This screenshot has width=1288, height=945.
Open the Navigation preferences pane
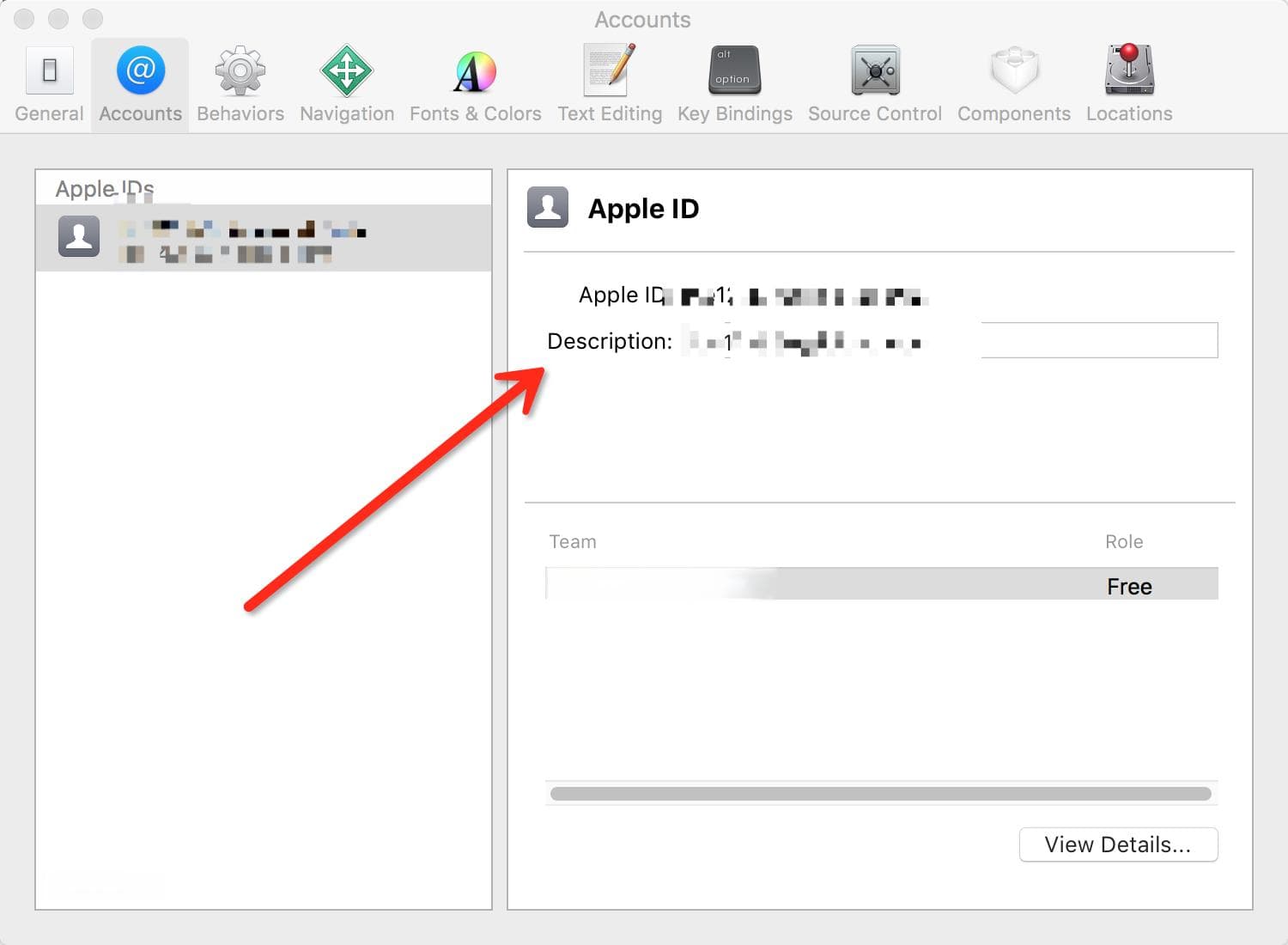347,84
